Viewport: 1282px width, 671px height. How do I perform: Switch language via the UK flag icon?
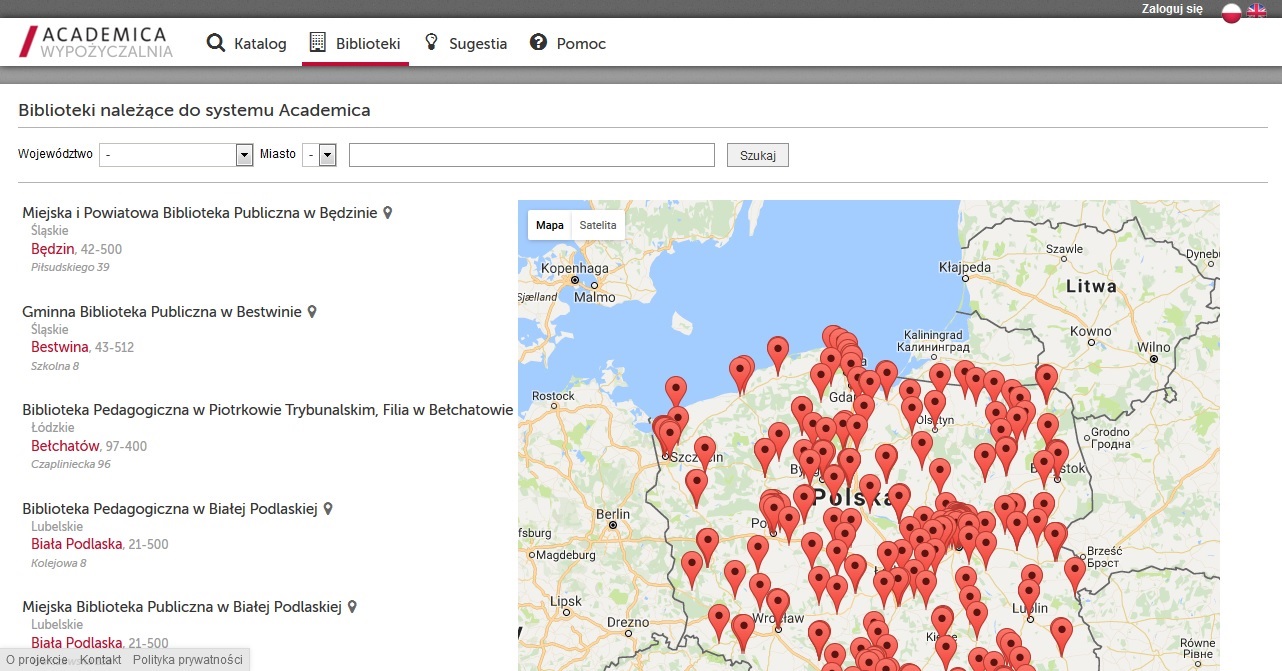click(1257, 12)
